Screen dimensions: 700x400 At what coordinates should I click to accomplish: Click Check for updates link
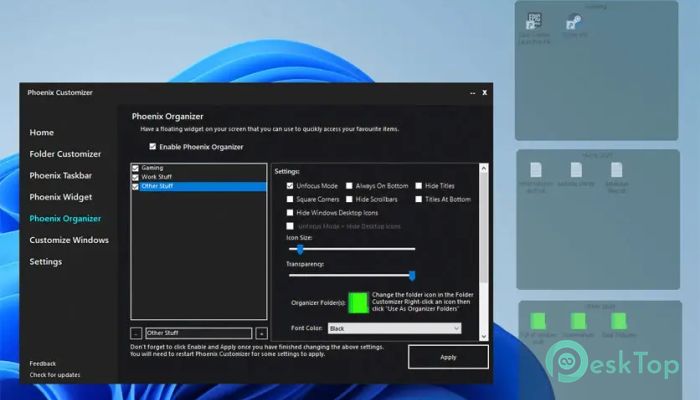[55, 375]
